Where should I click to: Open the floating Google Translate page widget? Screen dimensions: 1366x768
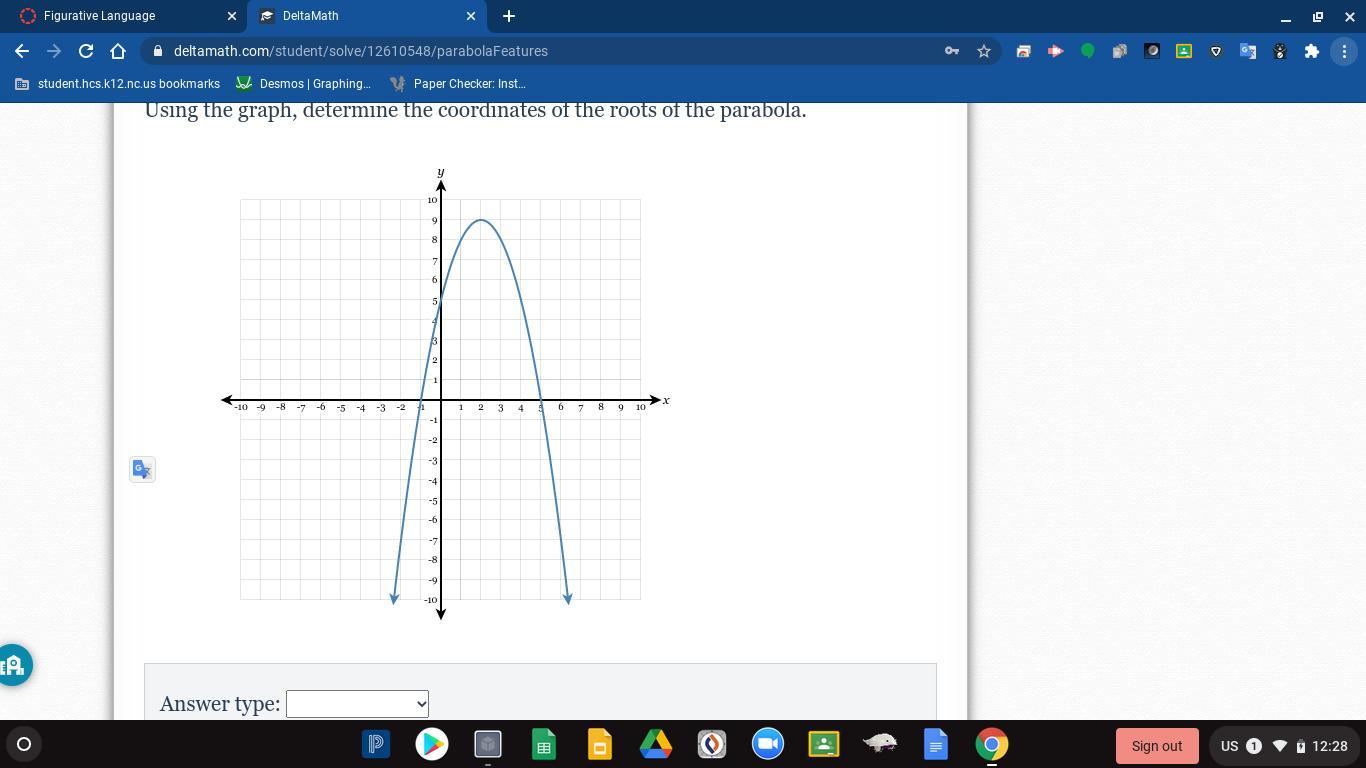click(142, 469)
